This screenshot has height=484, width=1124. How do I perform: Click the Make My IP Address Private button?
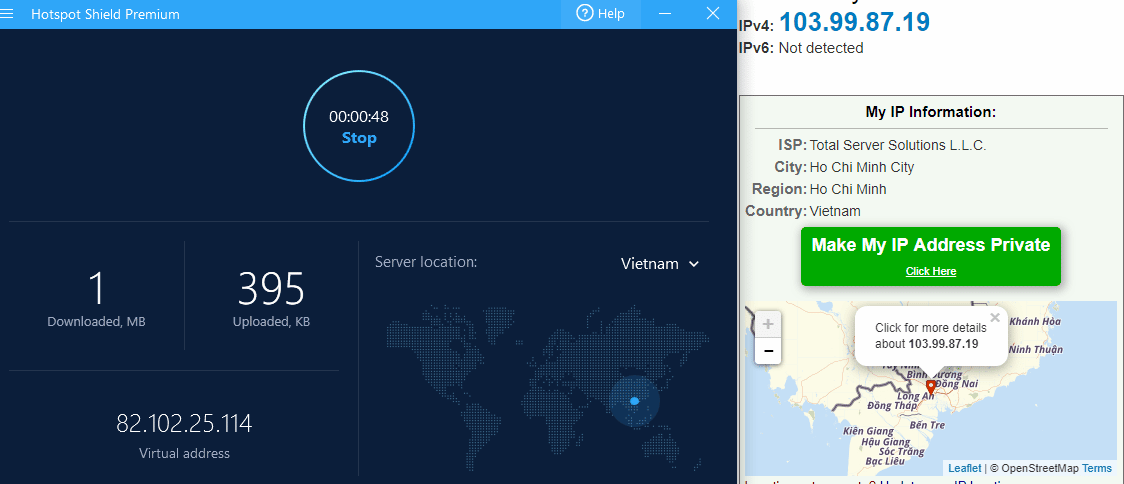tap(930, 256)
